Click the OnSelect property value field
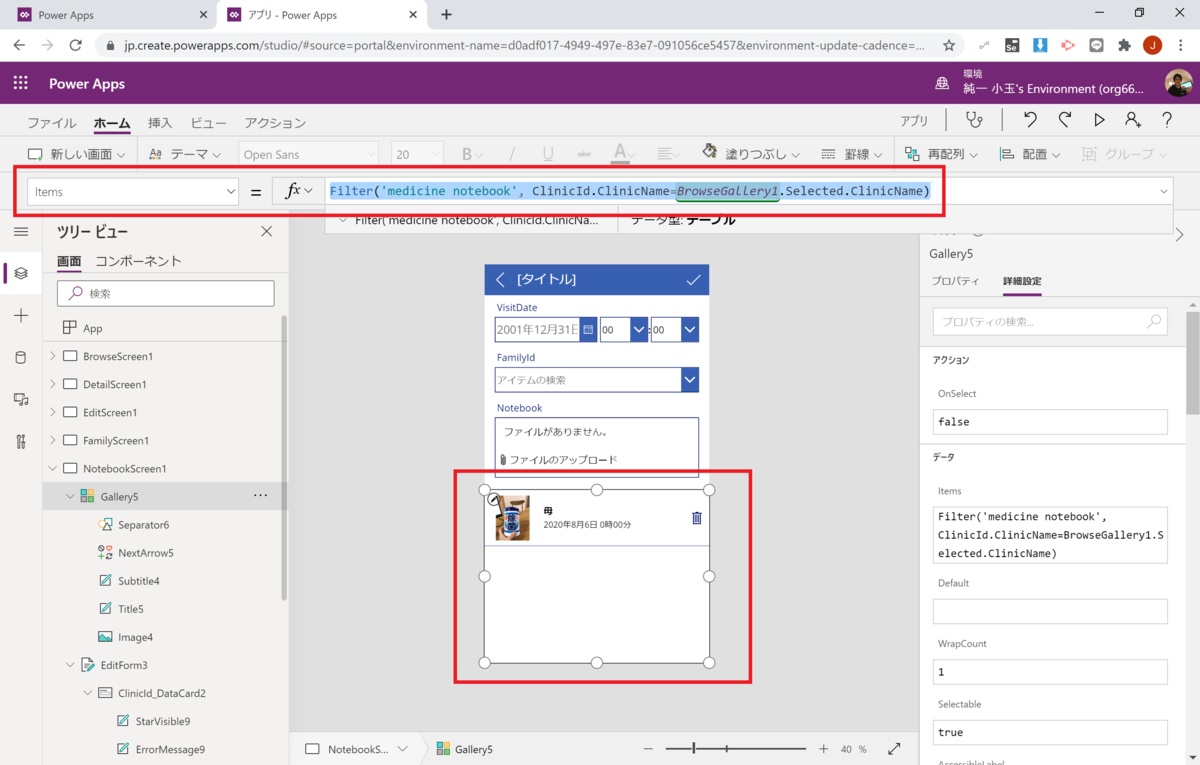 [x=1050, y=422]
